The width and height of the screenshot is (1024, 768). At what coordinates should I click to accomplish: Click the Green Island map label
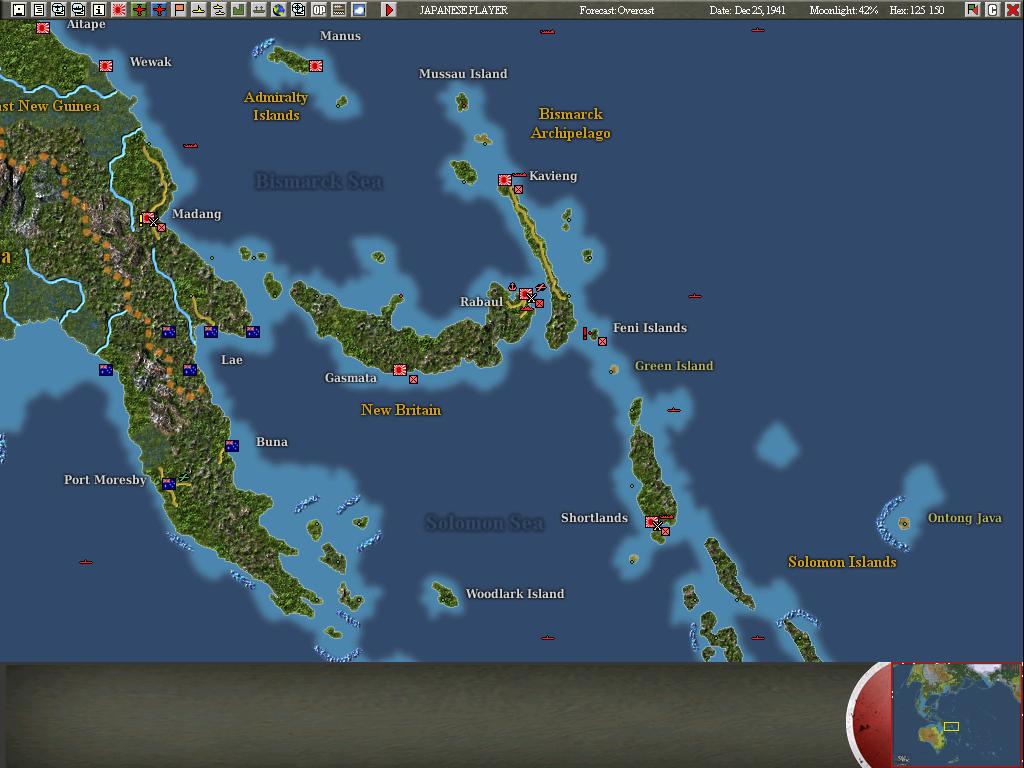pyautogui.click(x=674, y=366)
